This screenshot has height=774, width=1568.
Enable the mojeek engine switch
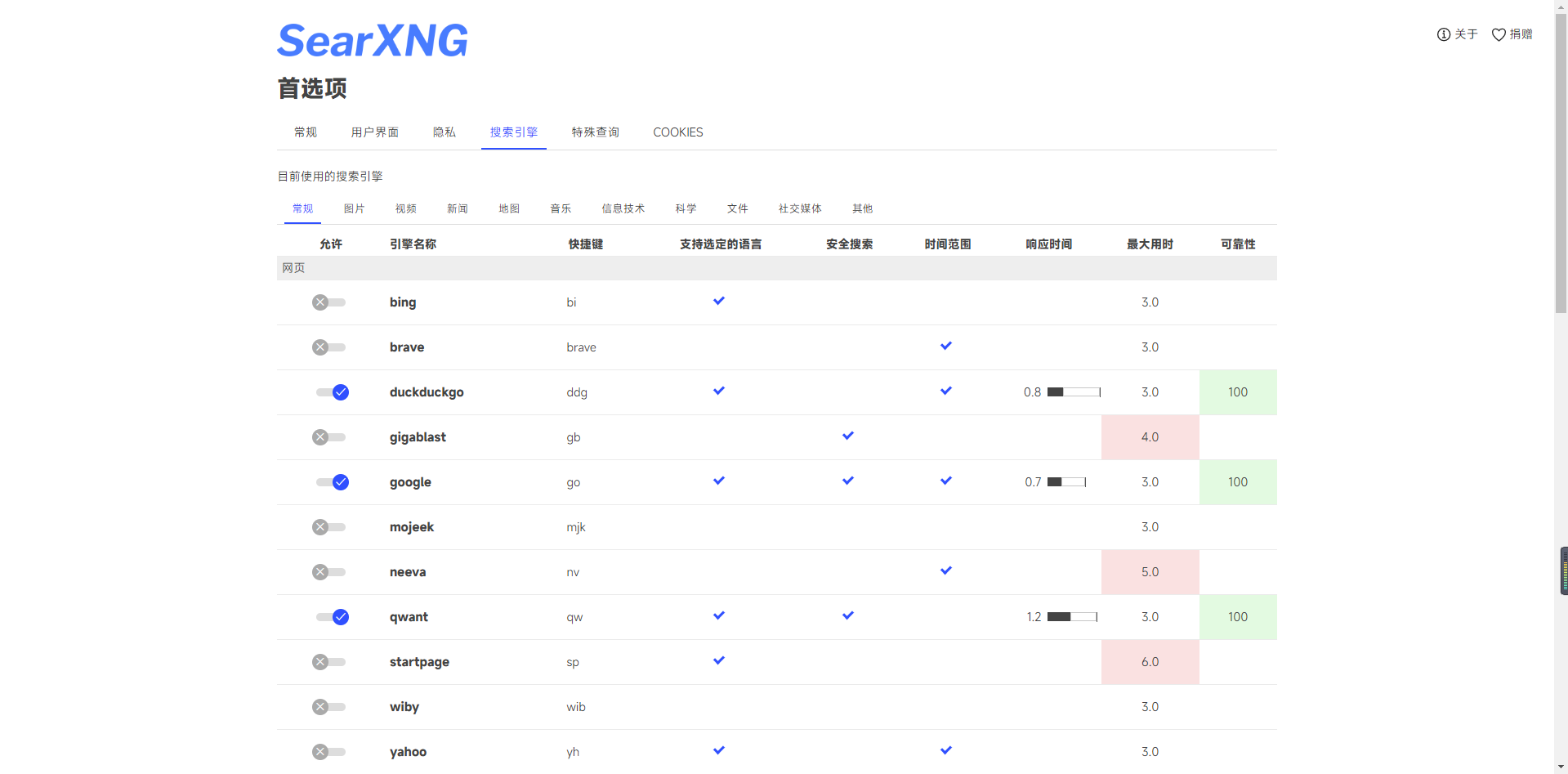[328, 527]
